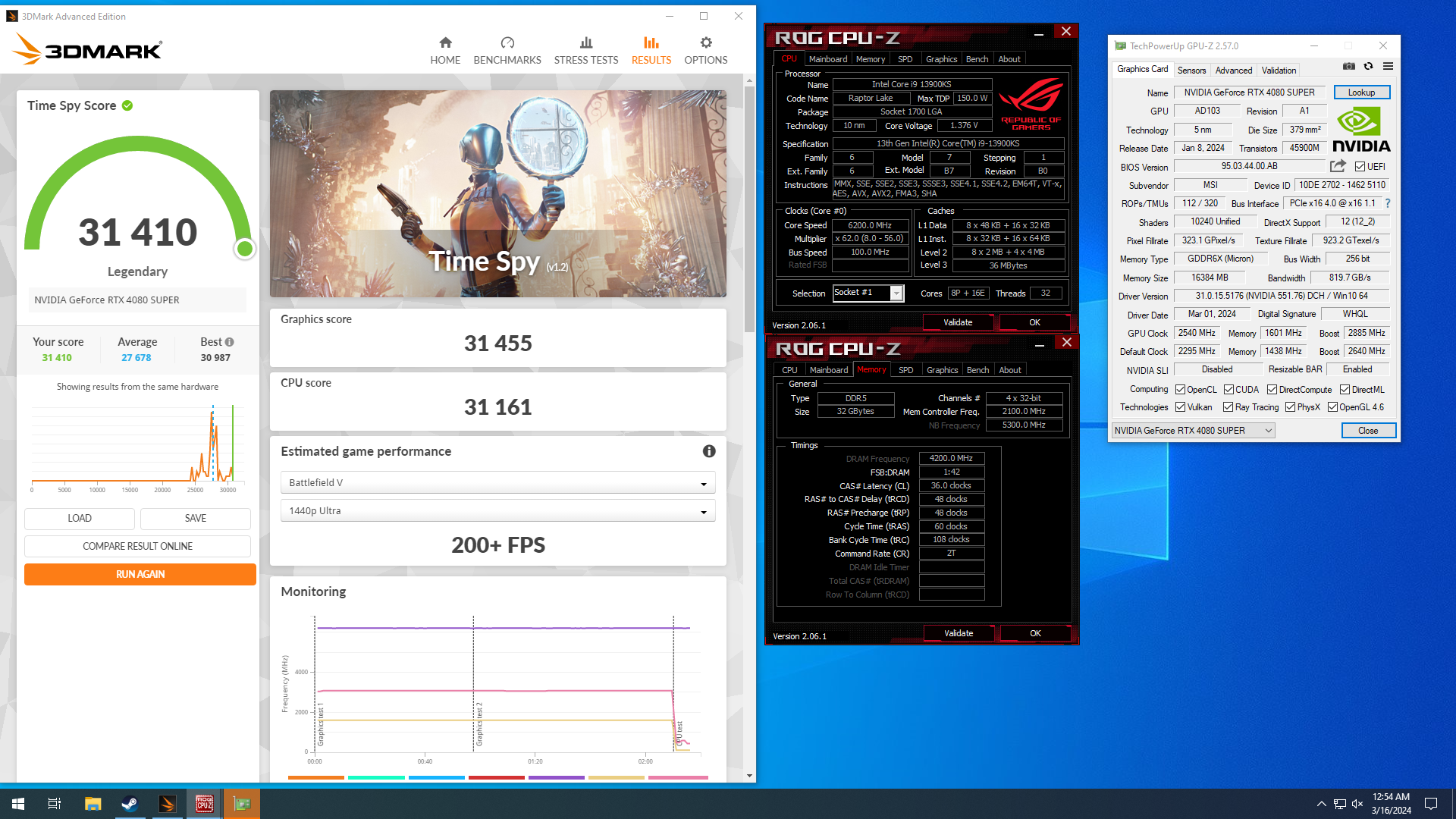This screenshot has width=1456, height=819.
Task: Switch to Advanced tab in GPU-Z
Action: pos(1234,71)
